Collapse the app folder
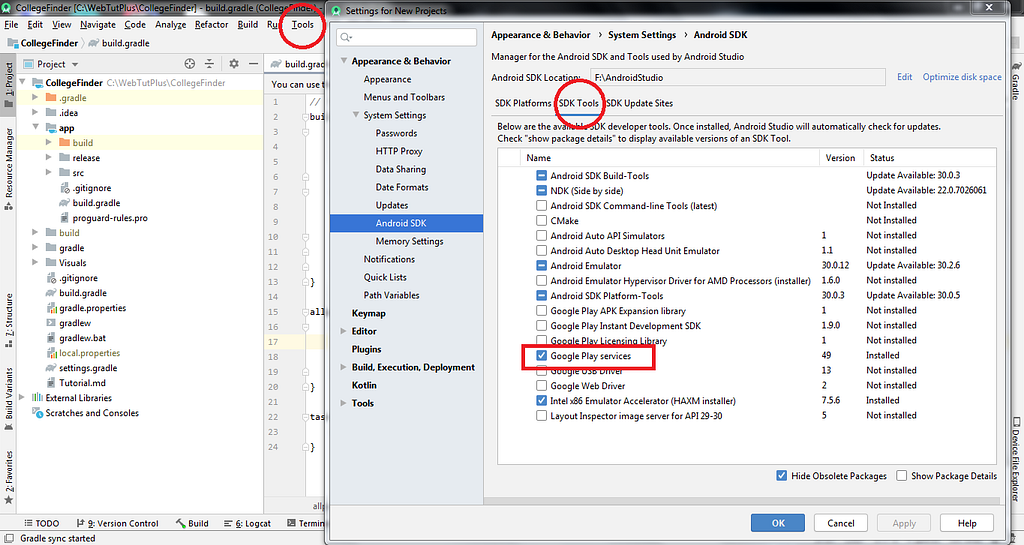 click(x=35, y=127)
